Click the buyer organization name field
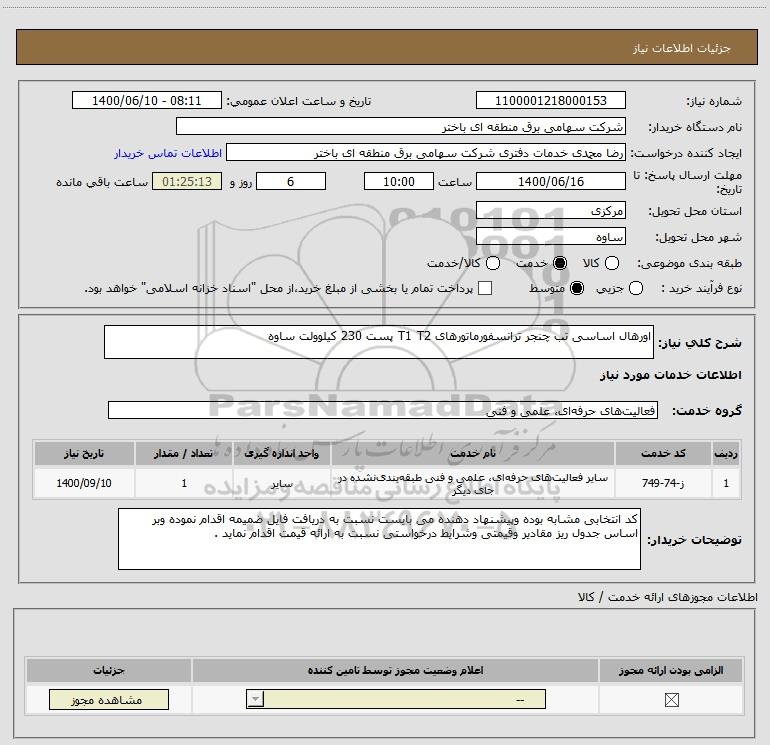The image size is (770, 745). [401, 126]
